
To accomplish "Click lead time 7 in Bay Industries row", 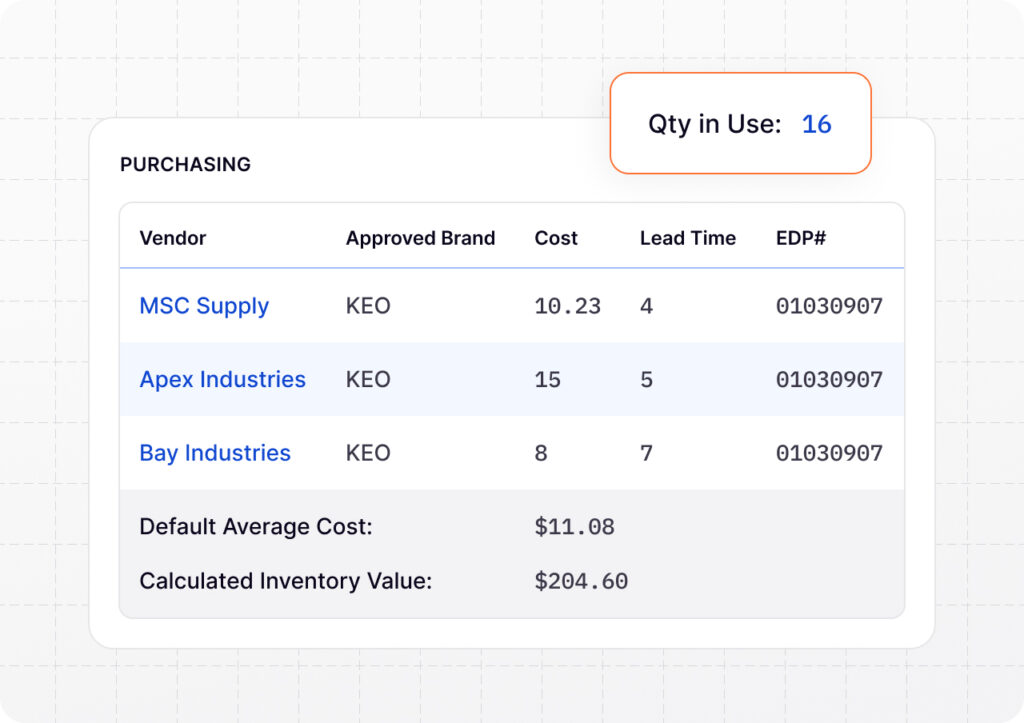I will coord(646,453).
